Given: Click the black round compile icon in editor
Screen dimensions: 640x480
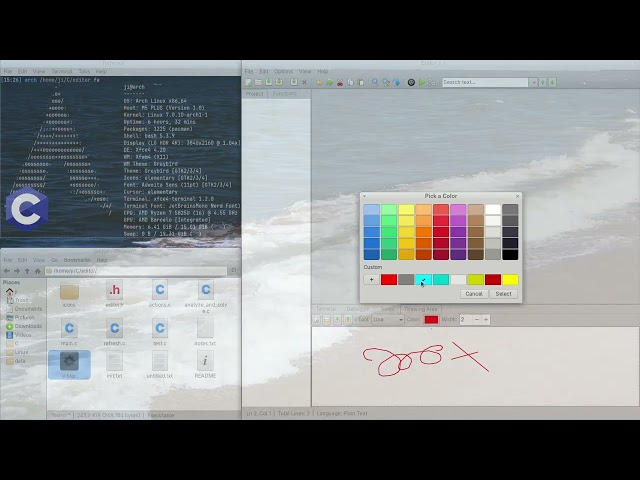Looking at the screenshot, I should tap(411, 82).
